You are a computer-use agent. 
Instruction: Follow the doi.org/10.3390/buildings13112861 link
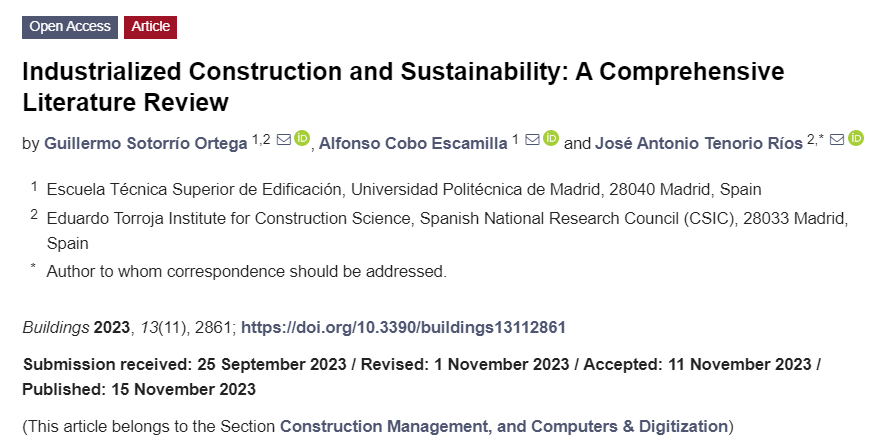[x=403, y=327]
